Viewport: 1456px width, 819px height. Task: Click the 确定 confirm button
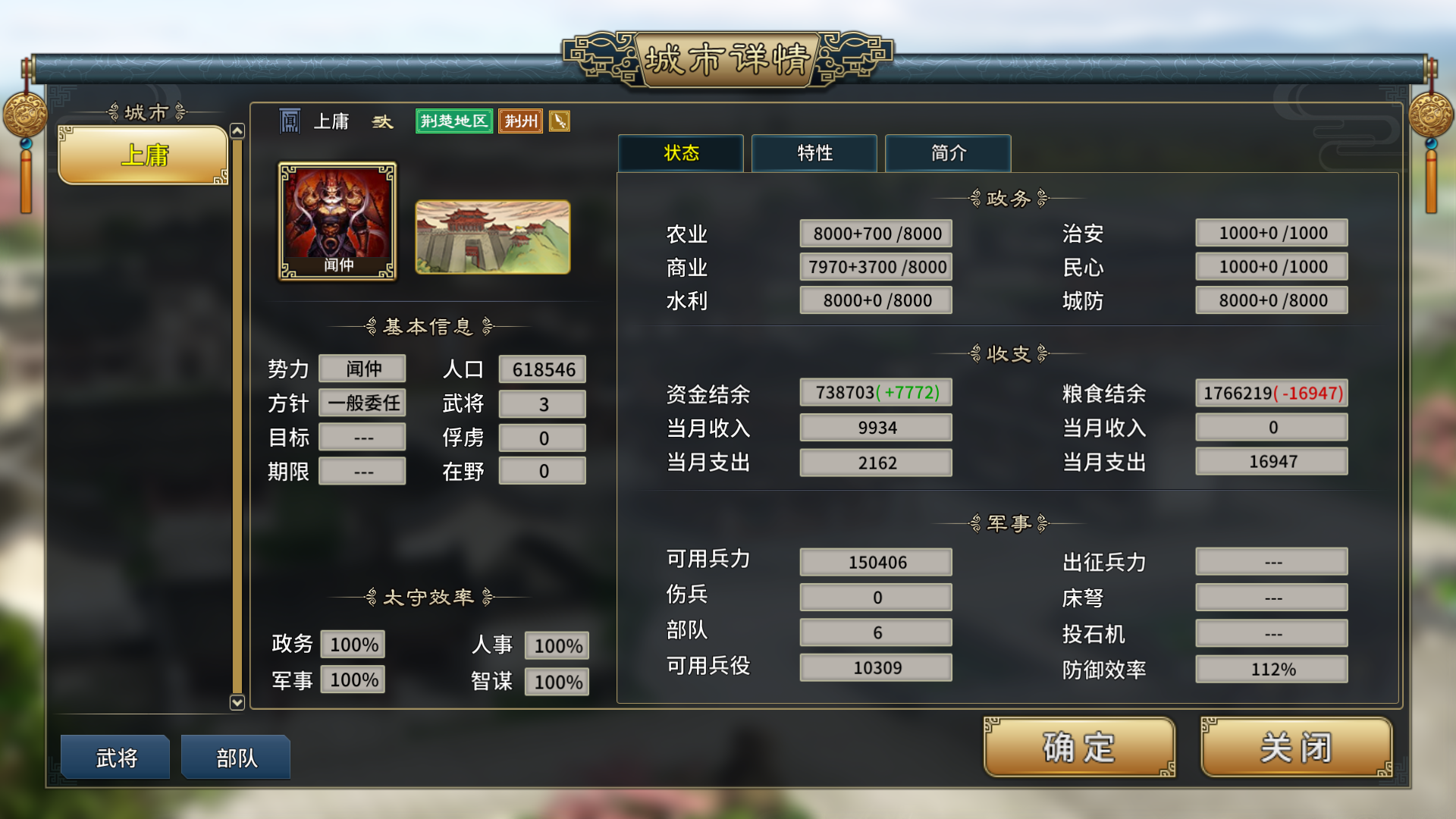point(1079,748)
